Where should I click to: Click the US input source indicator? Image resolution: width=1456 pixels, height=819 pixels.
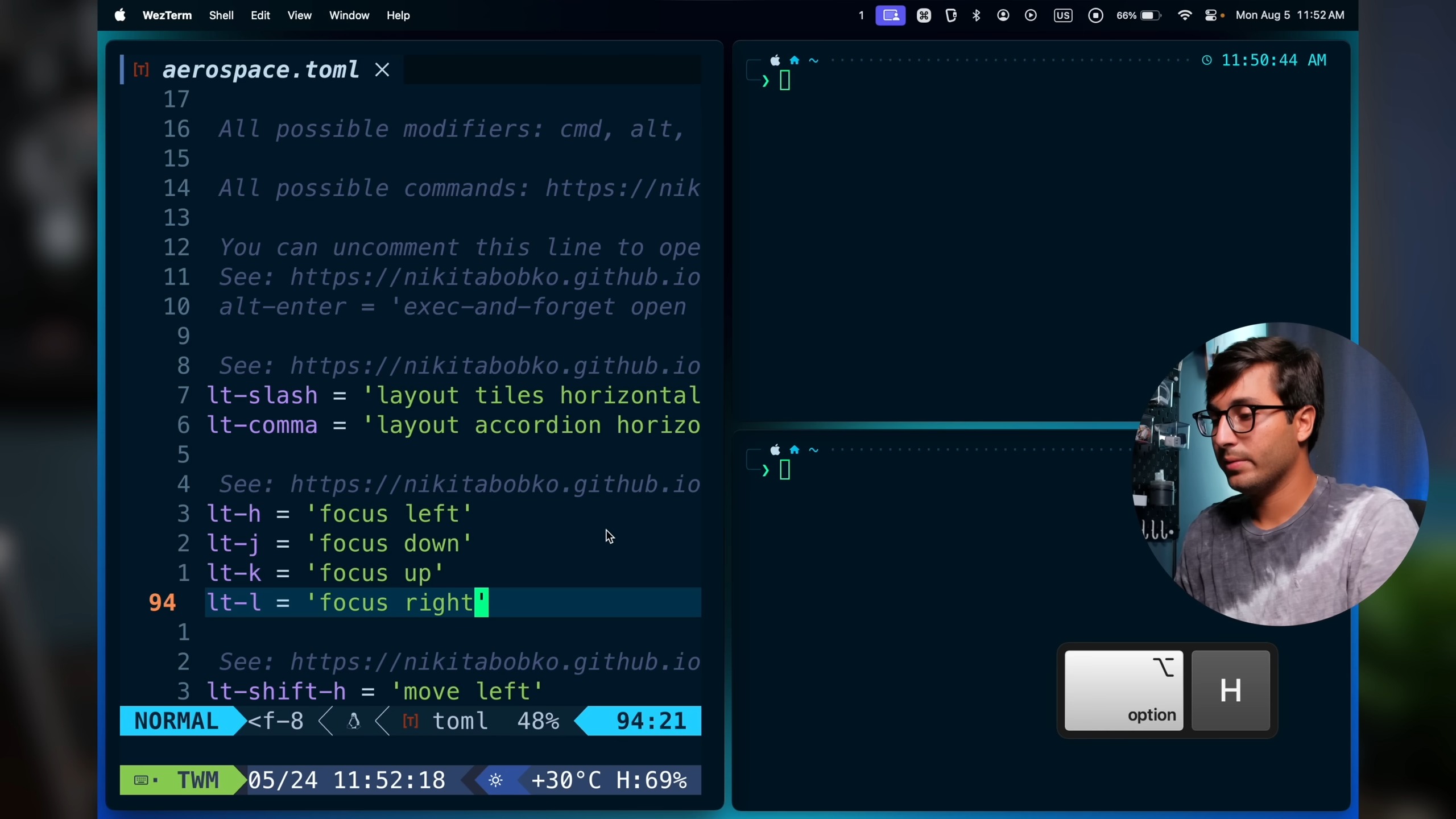click(1062, 15)
